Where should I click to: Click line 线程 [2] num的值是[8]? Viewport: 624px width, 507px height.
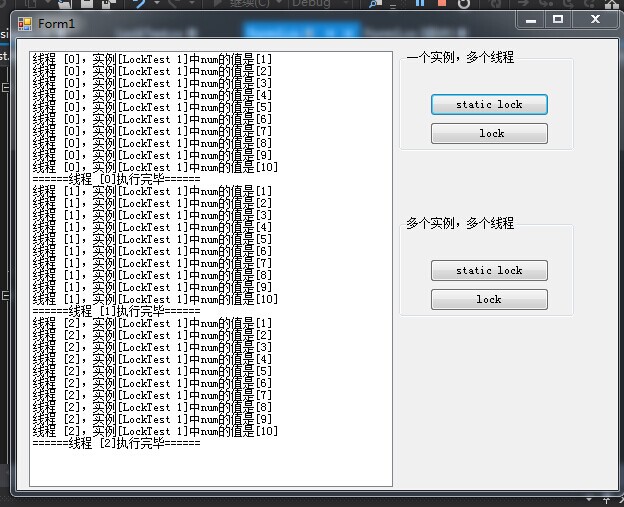click(x=152, y=407)
